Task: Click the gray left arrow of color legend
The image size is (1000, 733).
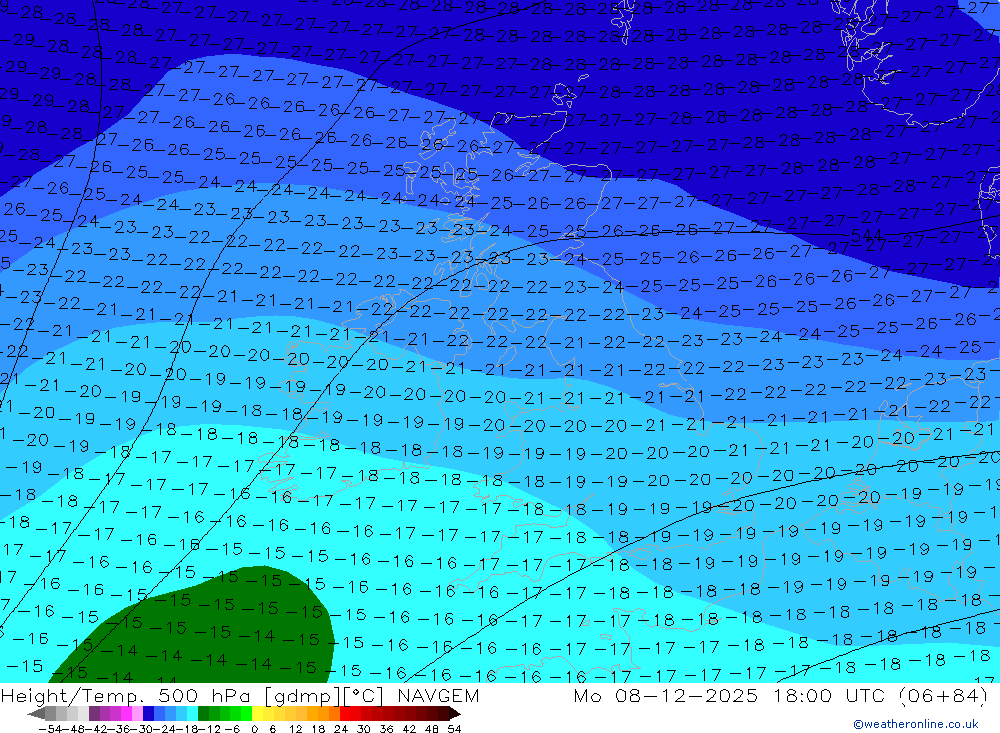Action: (36, 714)
